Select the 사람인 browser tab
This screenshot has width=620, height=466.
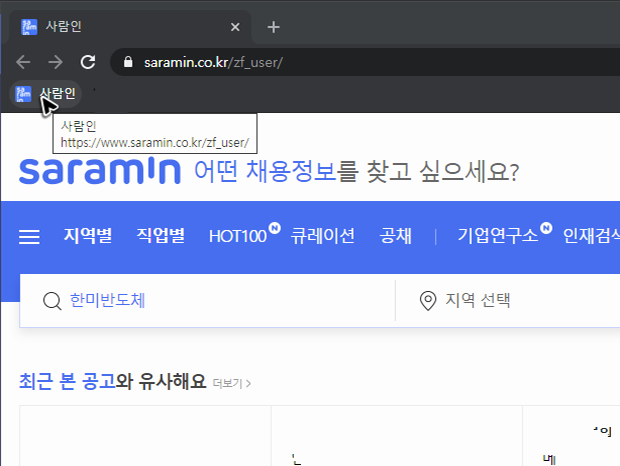point(130,27)
